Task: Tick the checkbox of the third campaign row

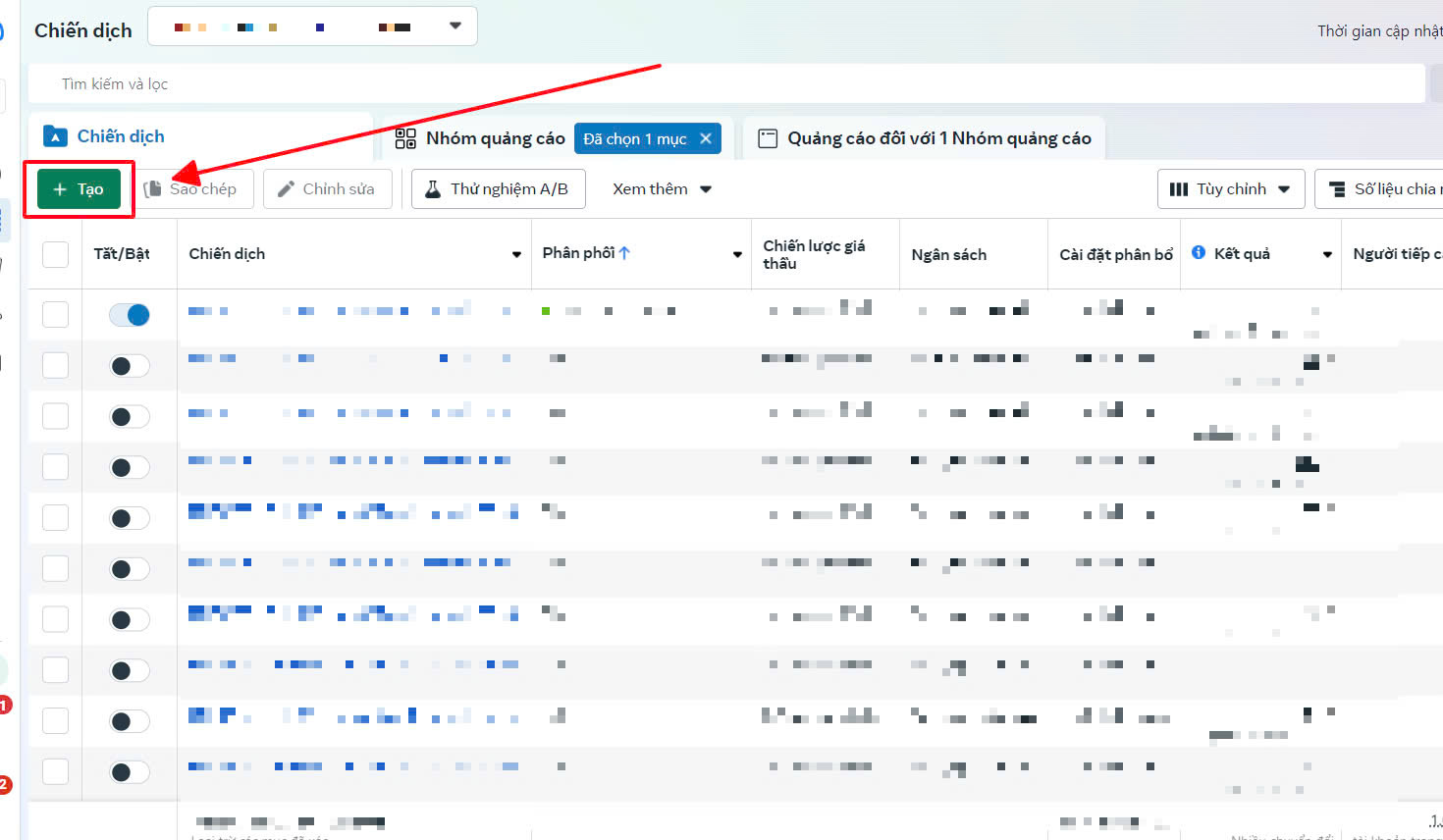Action: (x=56, y=416)
